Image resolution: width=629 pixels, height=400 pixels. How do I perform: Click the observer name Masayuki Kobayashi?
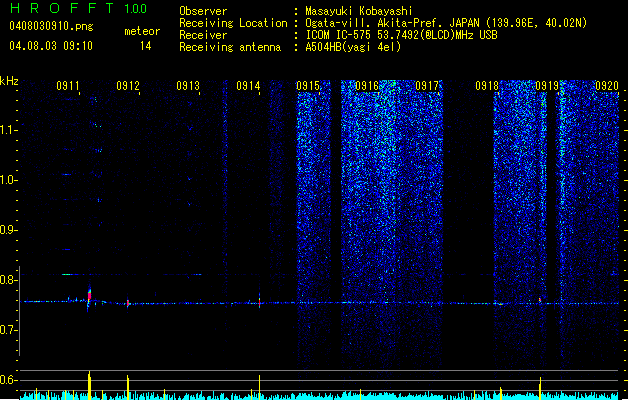click(x=359, y=11)
